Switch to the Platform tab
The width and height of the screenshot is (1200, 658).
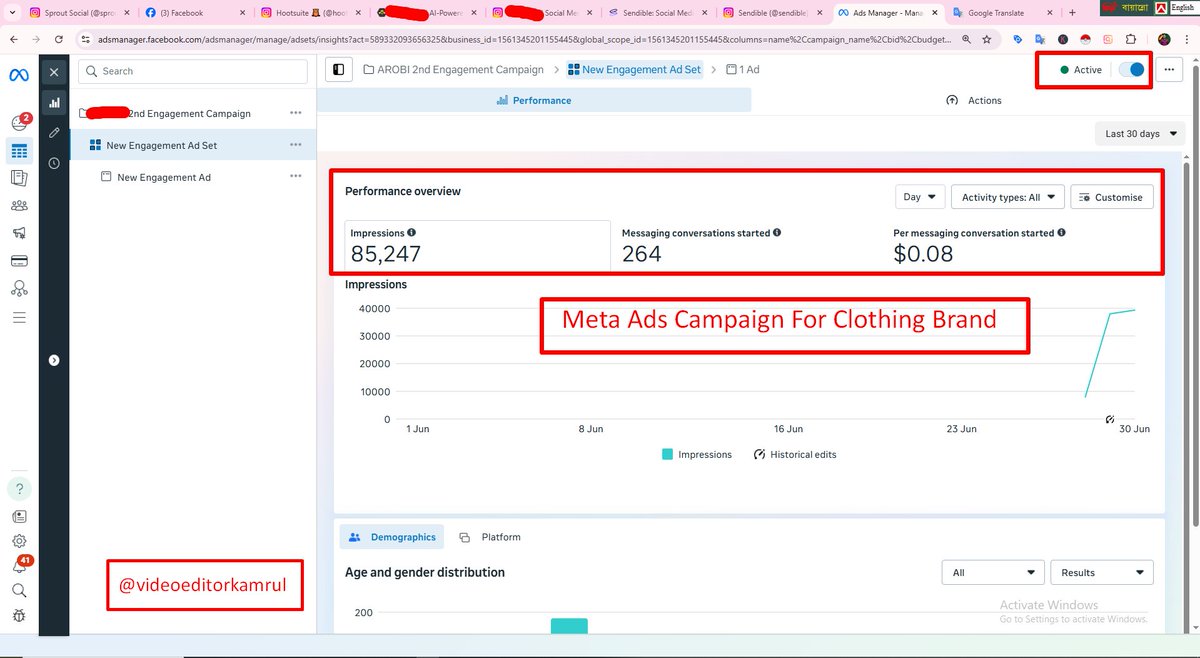coord(489,537)
